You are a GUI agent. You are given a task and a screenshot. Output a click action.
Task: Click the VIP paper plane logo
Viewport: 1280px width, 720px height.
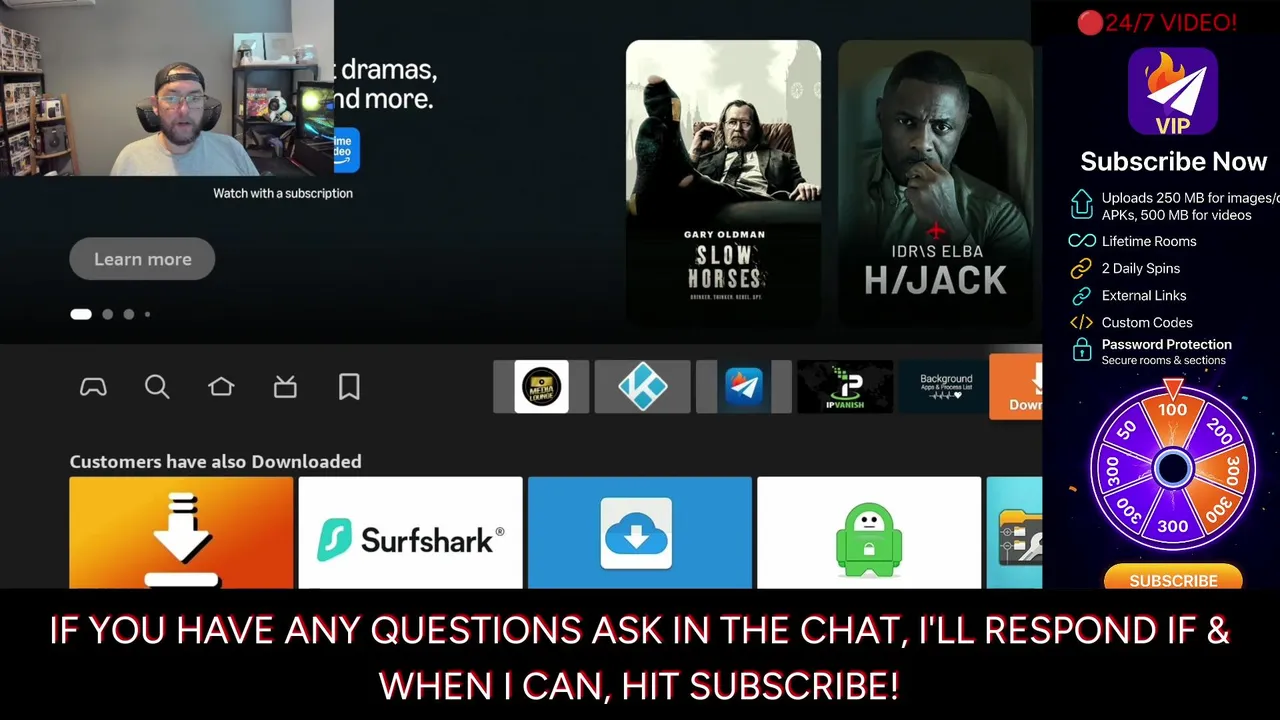(1173, 91)
